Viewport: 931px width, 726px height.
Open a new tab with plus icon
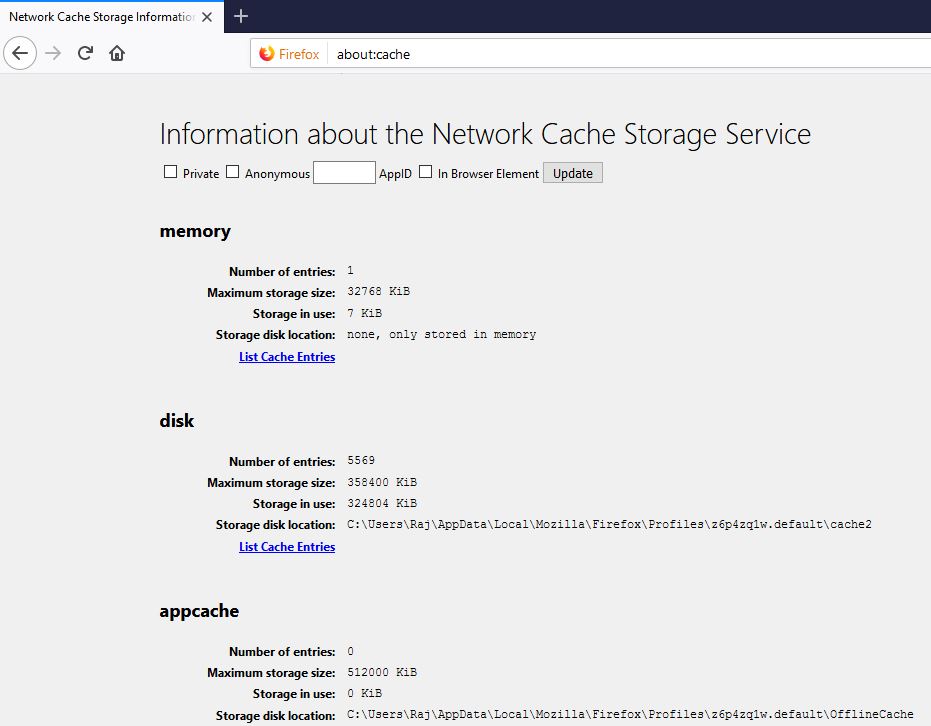tap(240, 17)
